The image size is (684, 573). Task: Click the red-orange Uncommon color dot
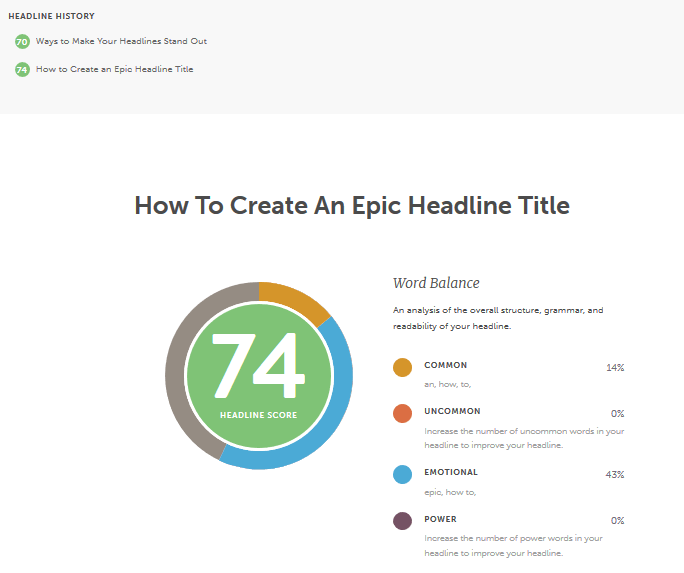pos(402,413)
